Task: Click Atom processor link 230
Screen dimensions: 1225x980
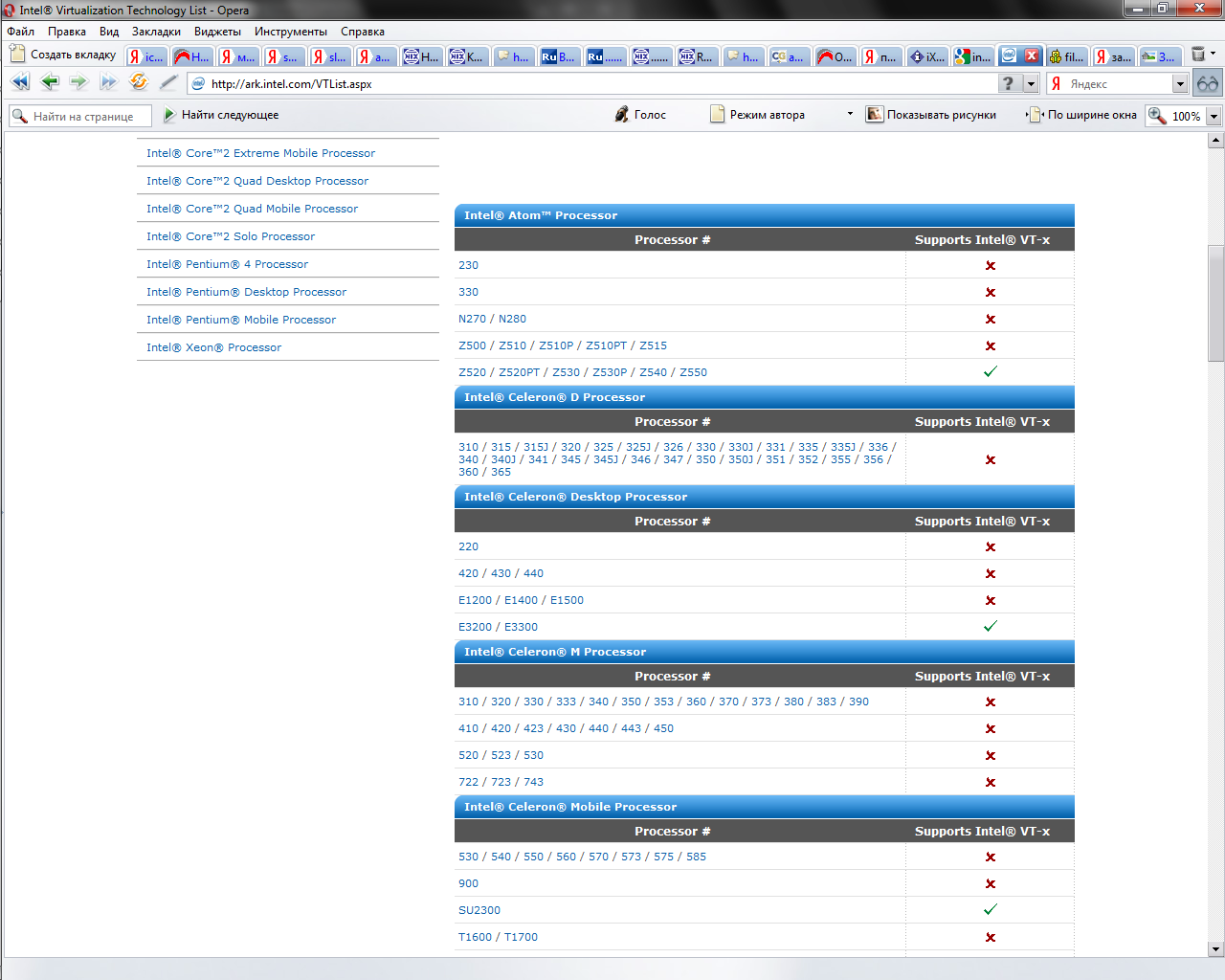Action: pos(468,265)
